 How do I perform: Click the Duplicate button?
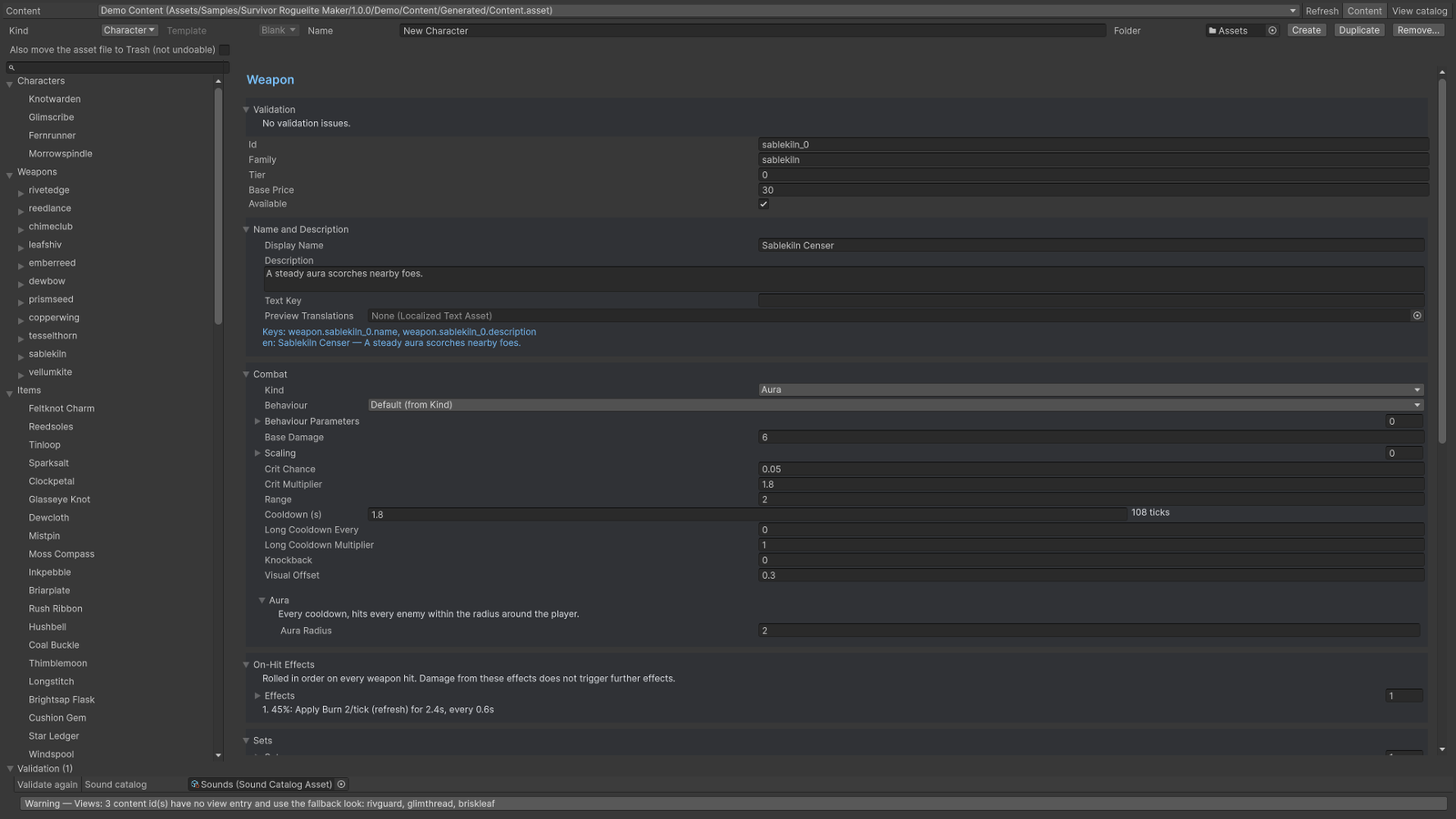tap(1359, 30)
